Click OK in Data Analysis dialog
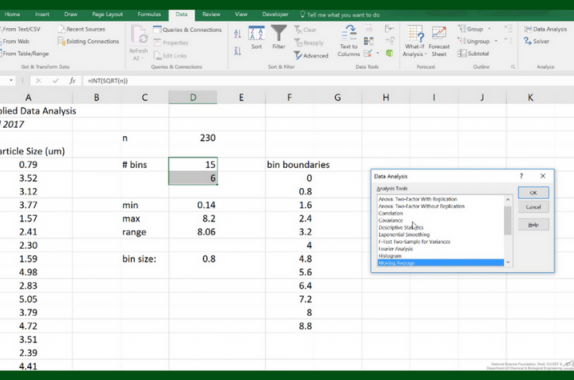Viewport: 574px width, 380px height. [533, 193]
